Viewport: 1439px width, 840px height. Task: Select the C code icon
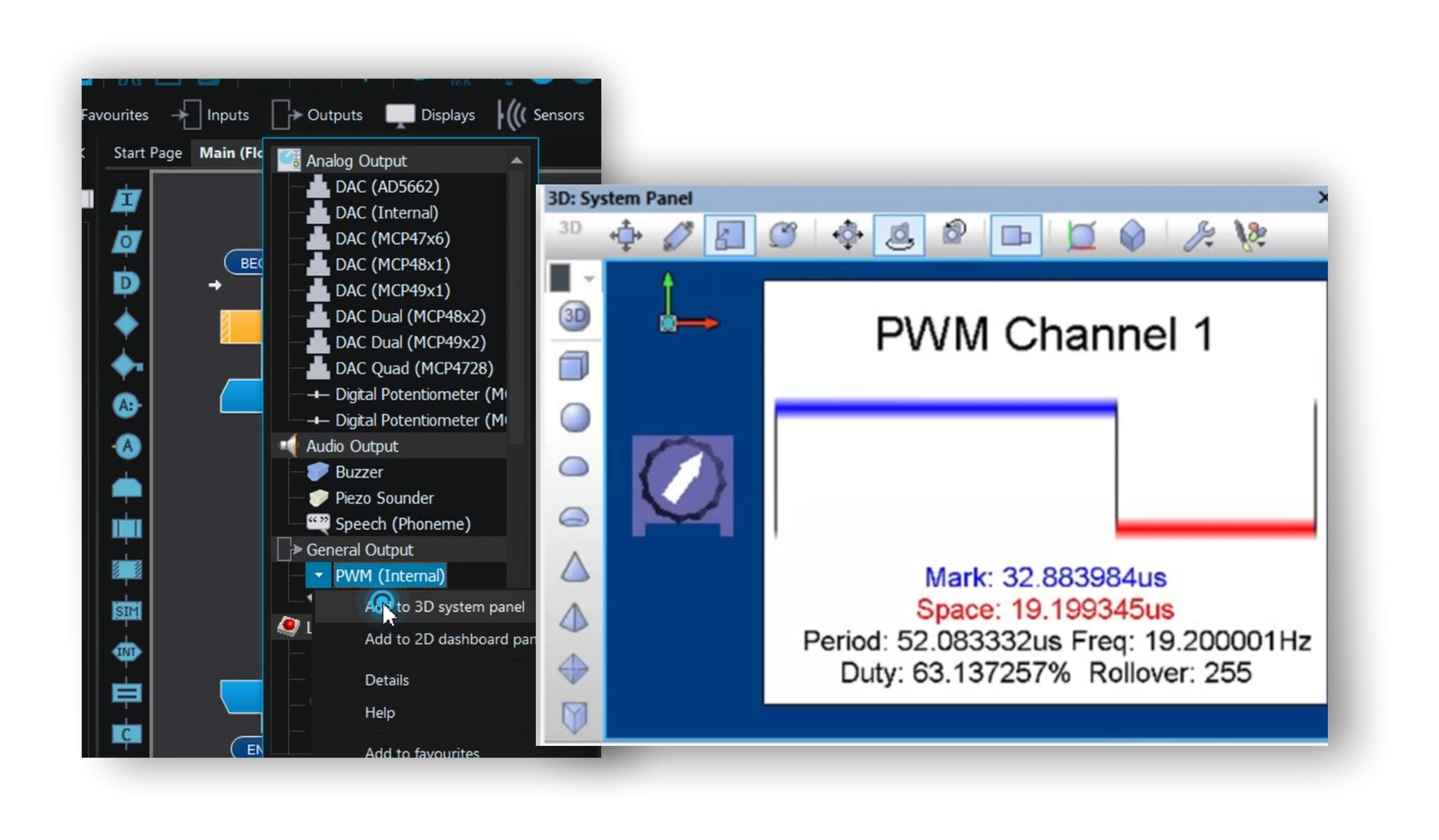[x=126, y=734]
